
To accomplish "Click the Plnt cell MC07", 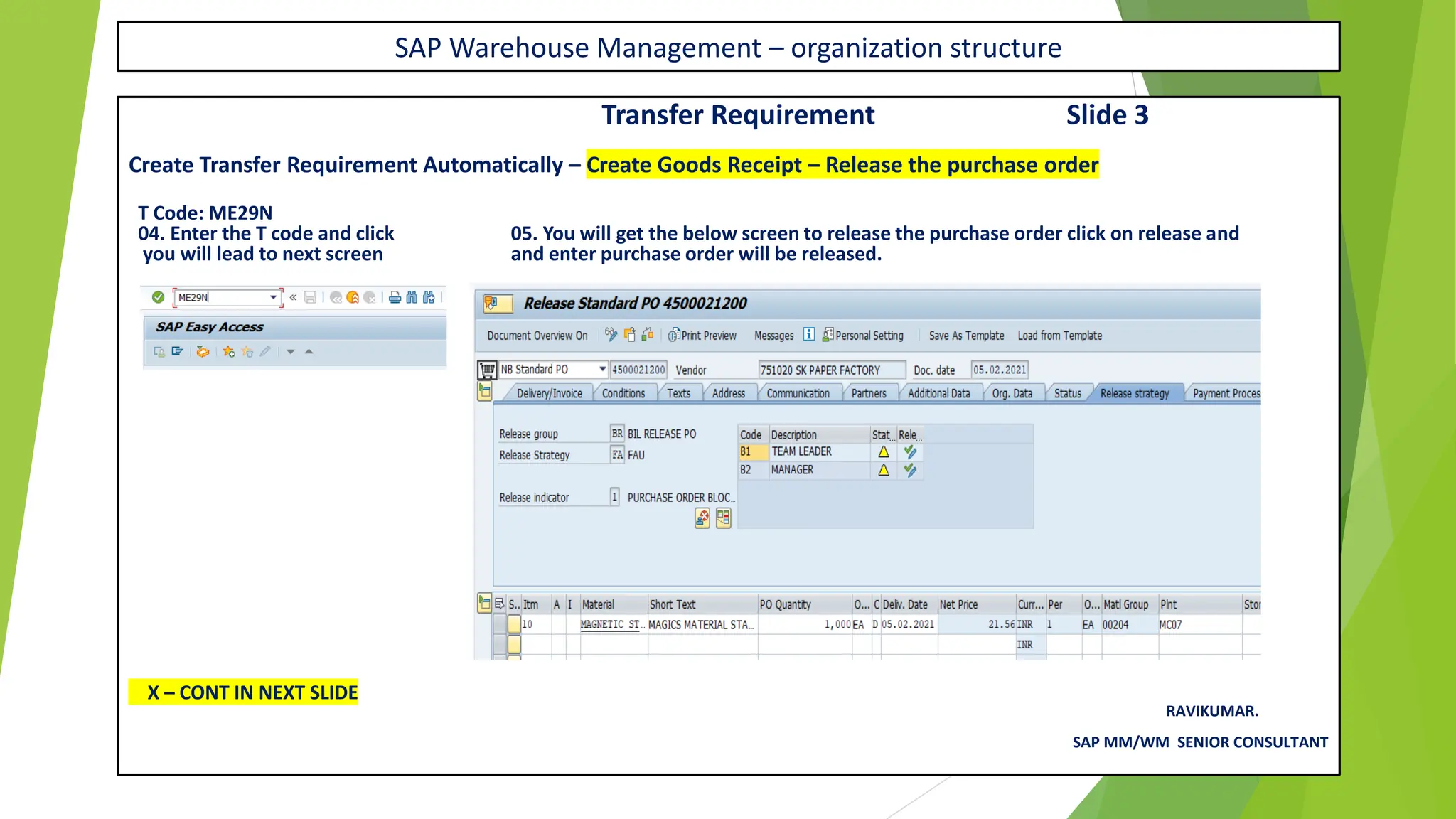I will (1199, 624).
